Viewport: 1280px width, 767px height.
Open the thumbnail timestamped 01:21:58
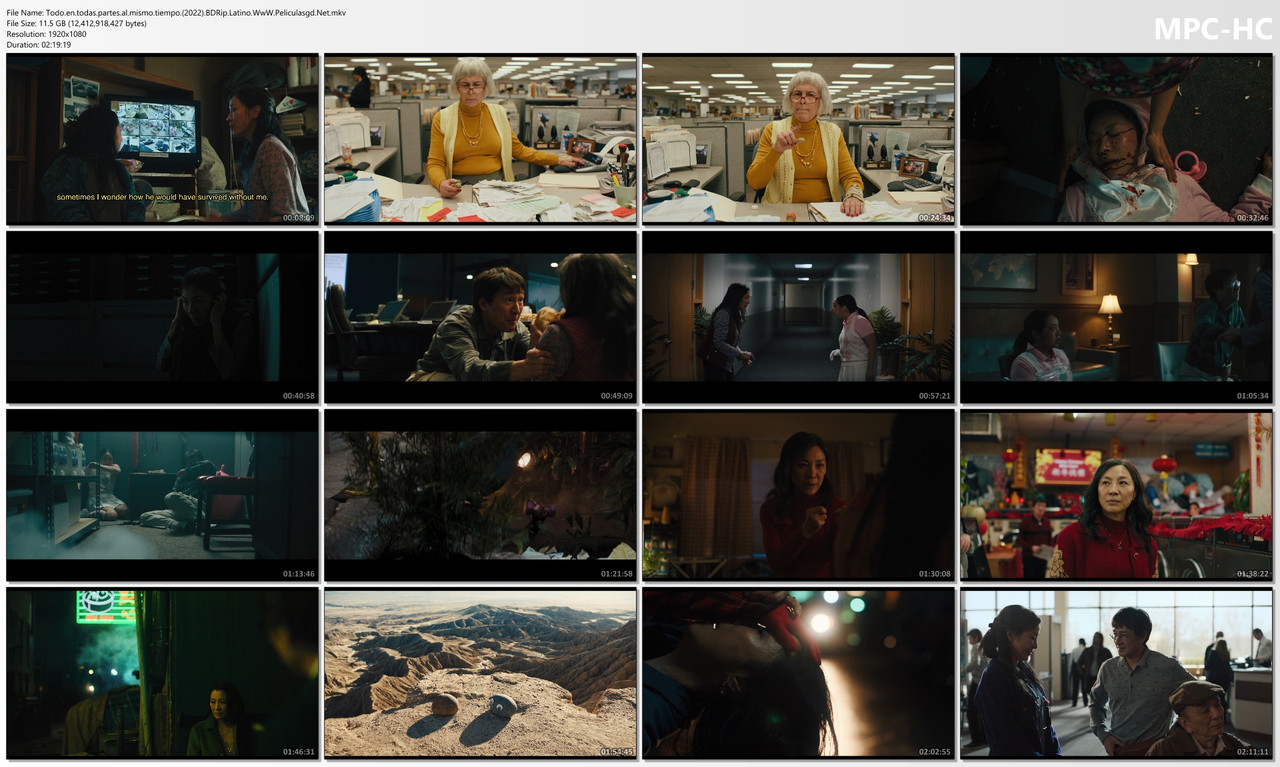pos(480,495)
